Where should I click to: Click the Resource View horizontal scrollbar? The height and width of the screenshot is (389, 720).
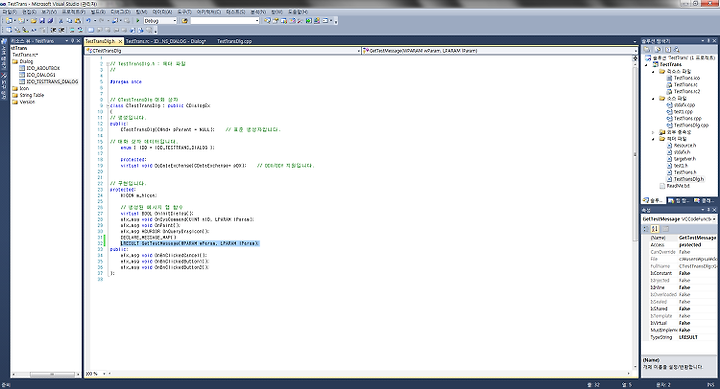pos(46,374)
